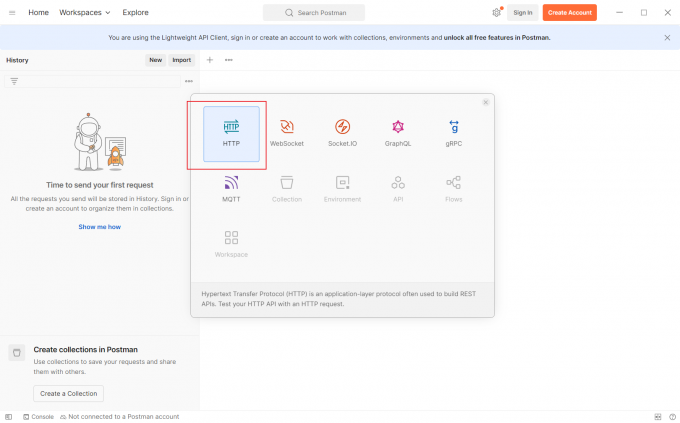The width and height of the screenshot is (680, 423).
Task: Click the history filter input field
Action: [92, 81]
